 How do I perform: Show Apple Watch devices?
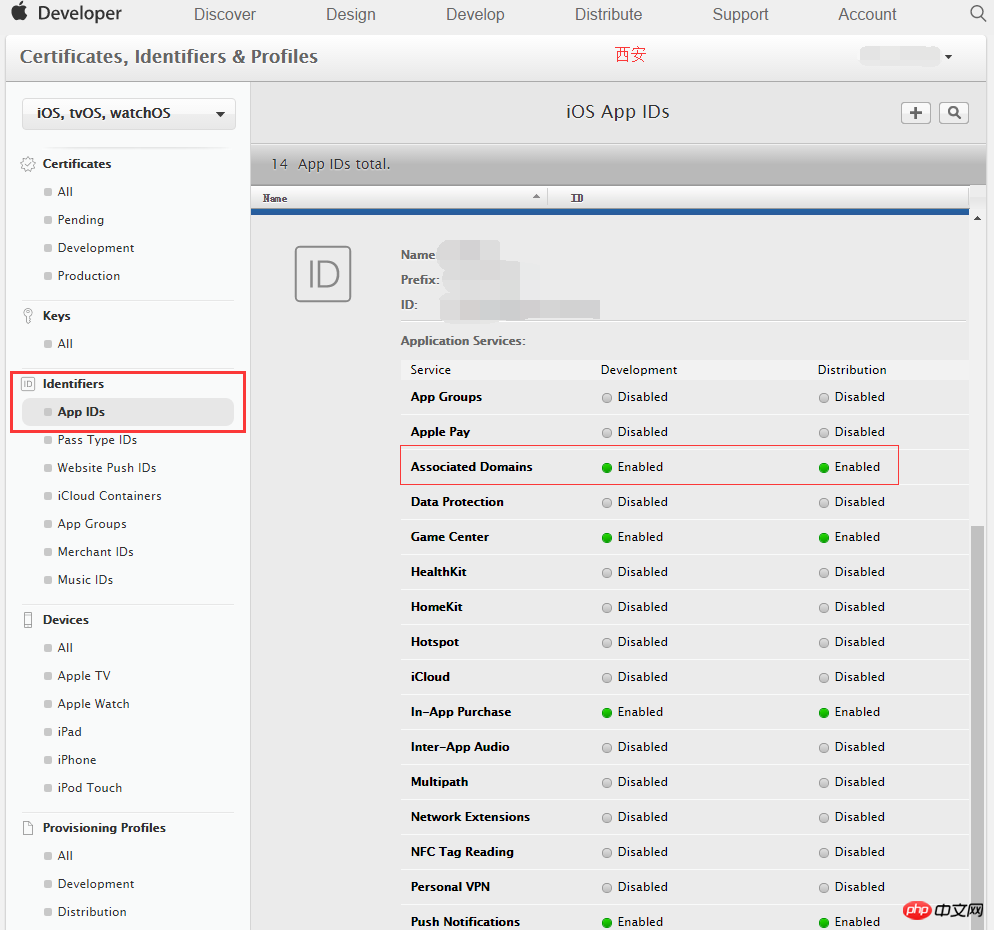(93, 704)
